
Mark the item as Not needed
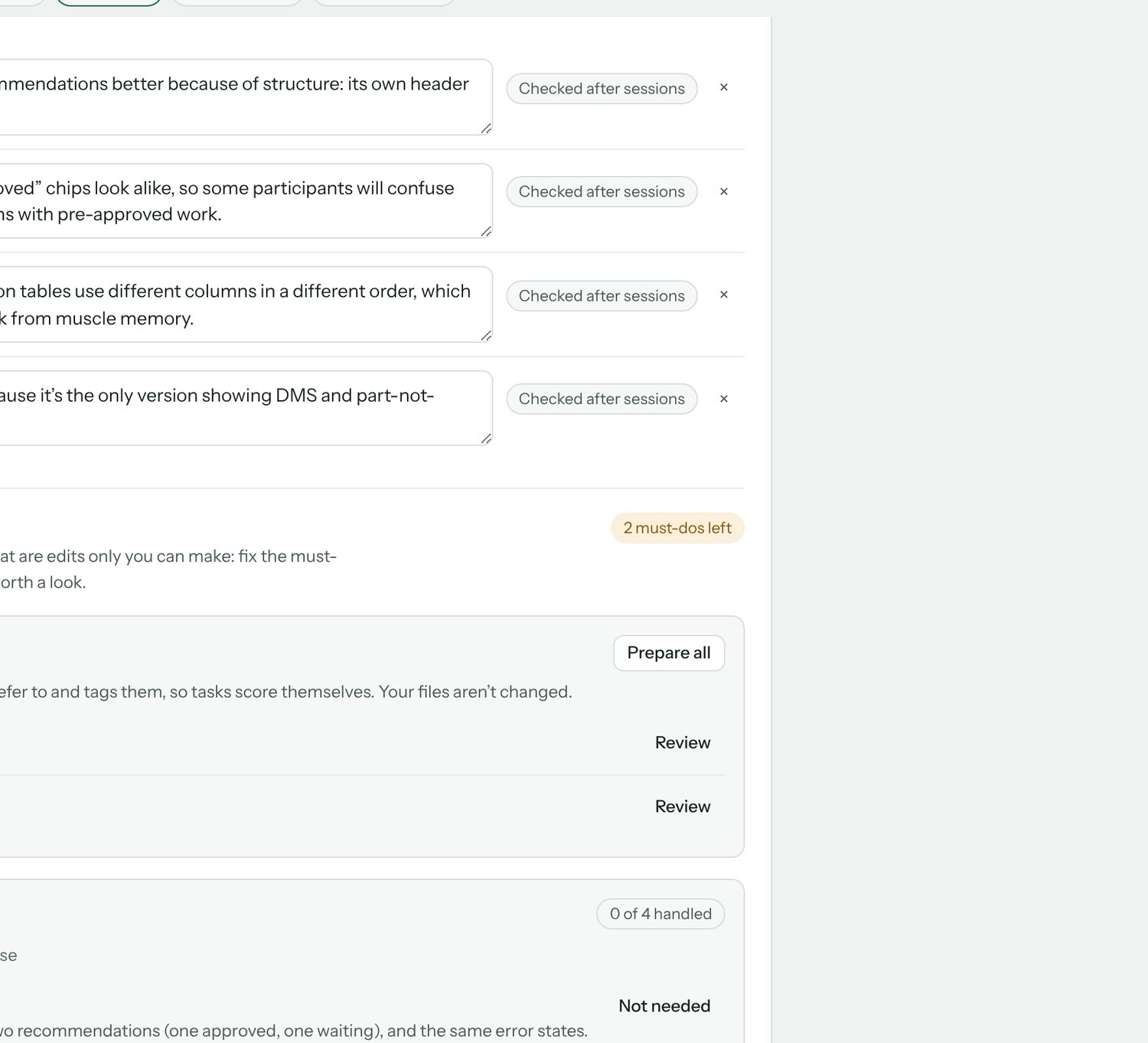pyautogui.click(x=664, y=1006)
